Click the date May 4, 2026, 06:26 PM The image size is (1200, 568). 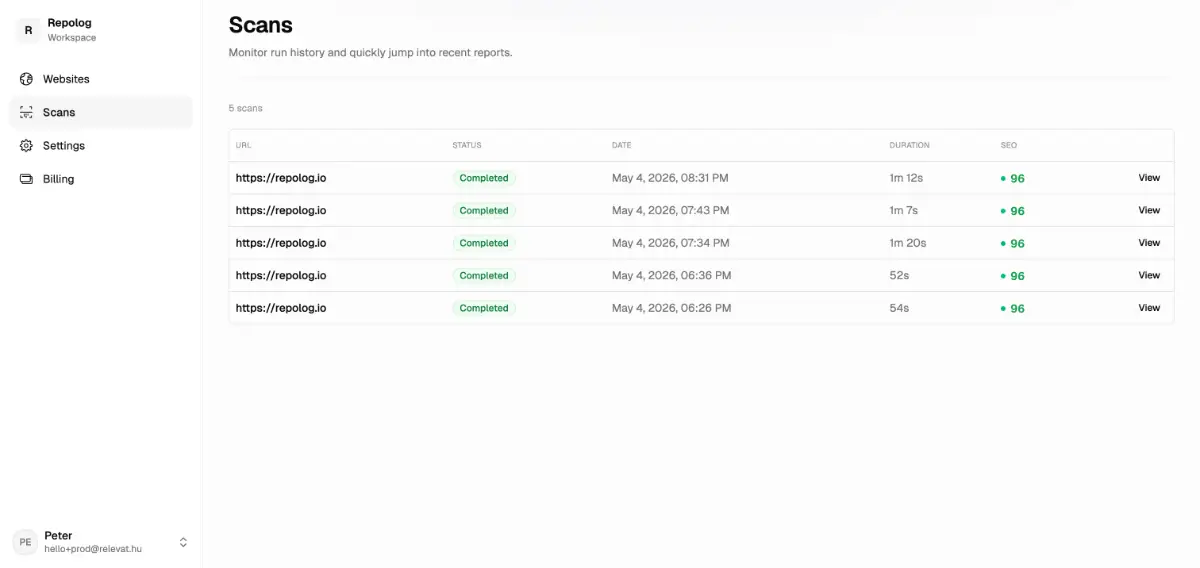(x=671, y=308)
